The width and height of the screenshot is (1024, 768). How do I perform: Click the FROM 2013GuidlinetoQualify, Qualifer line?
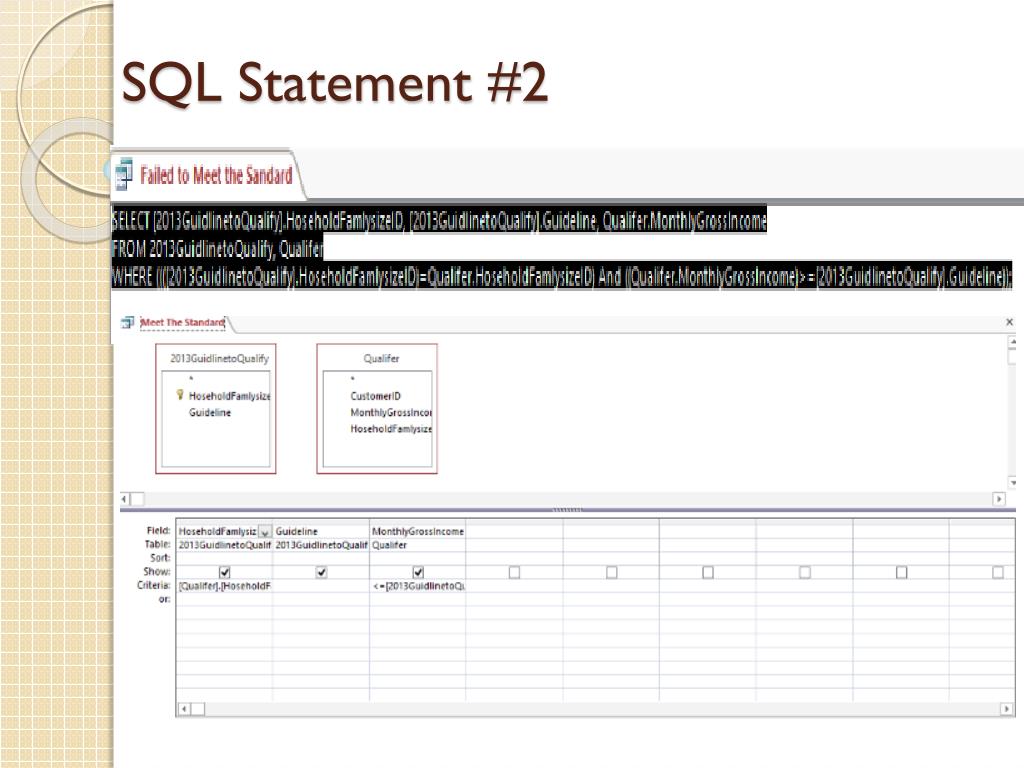coord(217,248)
